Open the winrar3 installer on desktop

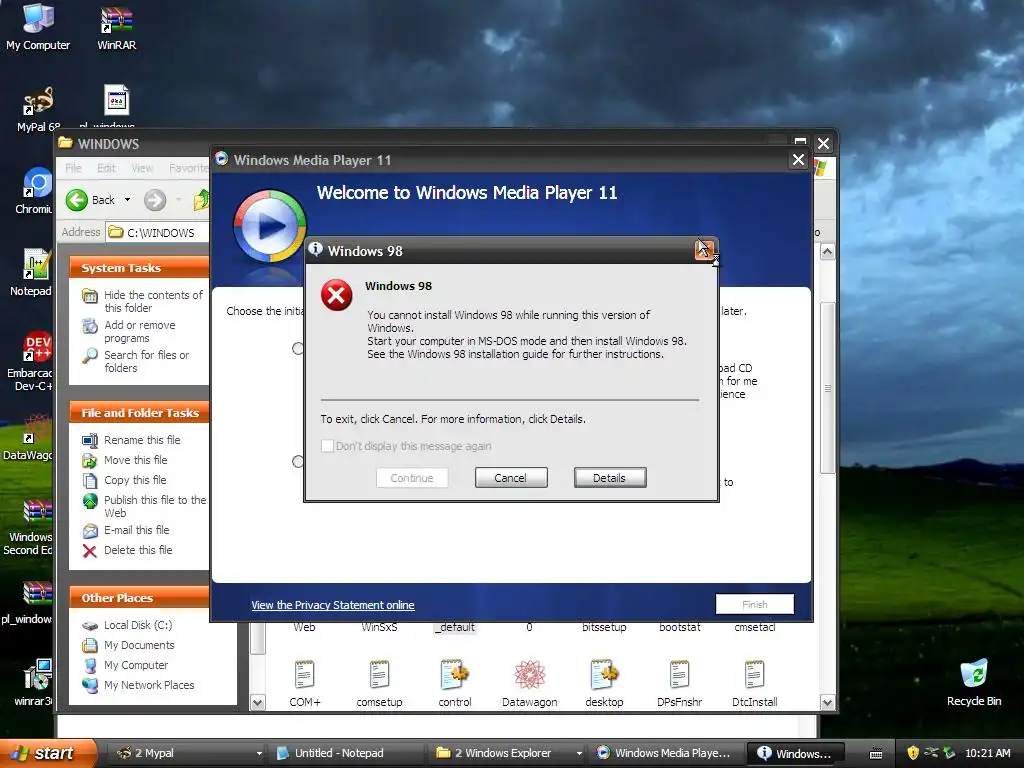coord(34,682)
